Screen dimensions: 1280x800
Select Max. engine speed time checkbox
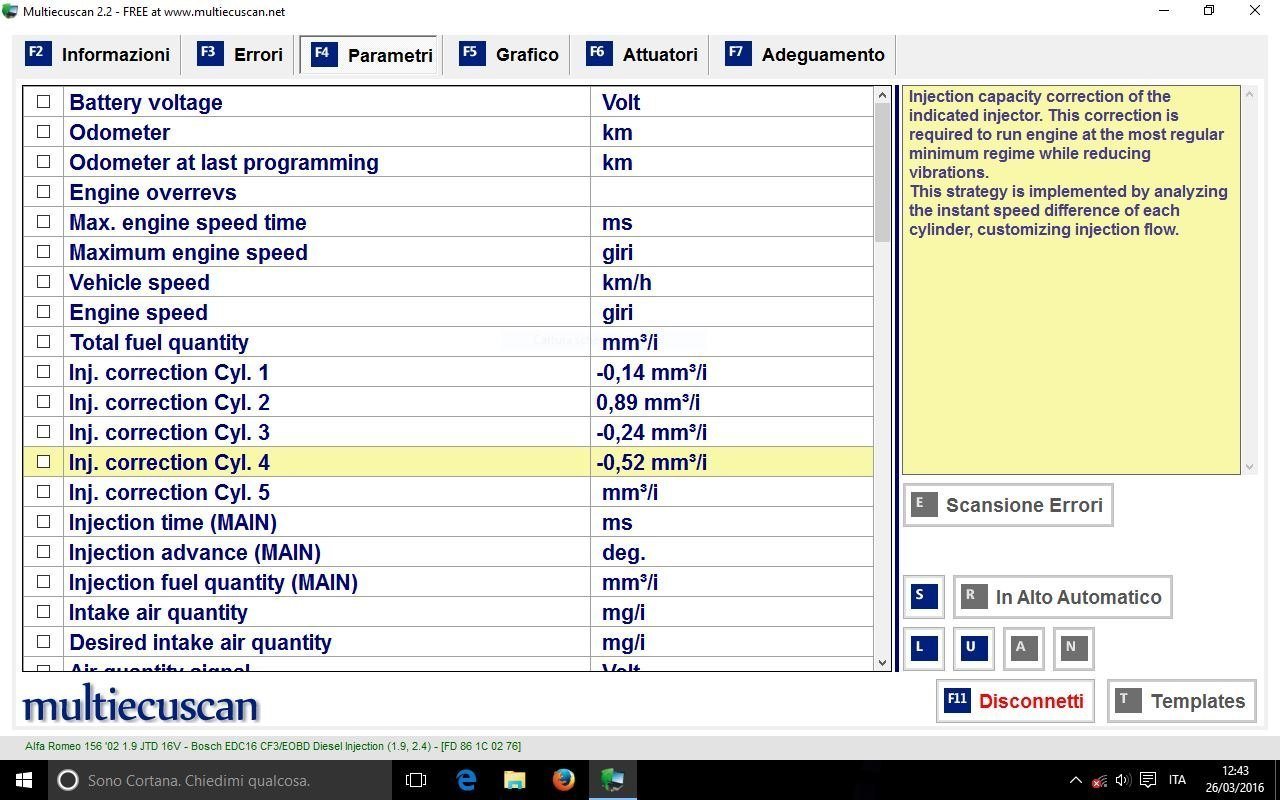click(43, 221)
